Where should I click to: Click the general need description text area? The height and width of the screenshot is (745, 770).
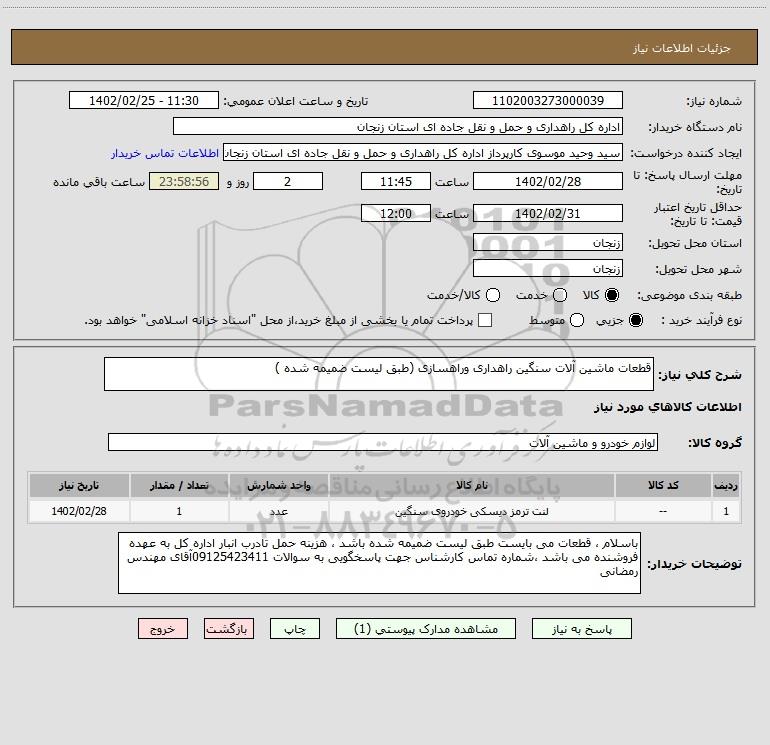(x=379, y=374)
